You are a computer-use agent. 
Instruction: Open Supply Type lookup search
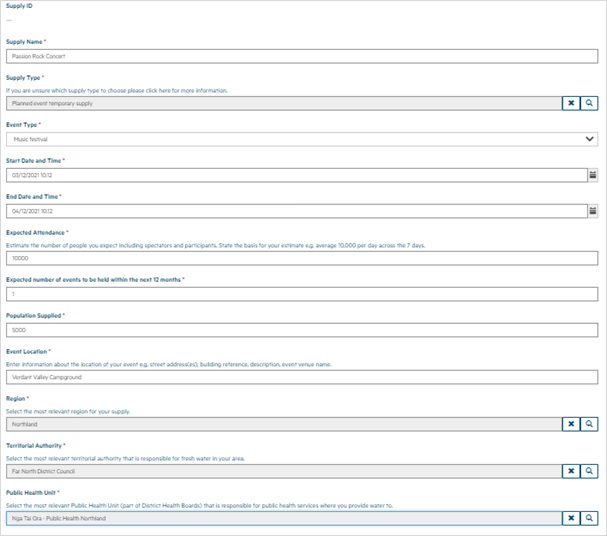pos(589,103)
